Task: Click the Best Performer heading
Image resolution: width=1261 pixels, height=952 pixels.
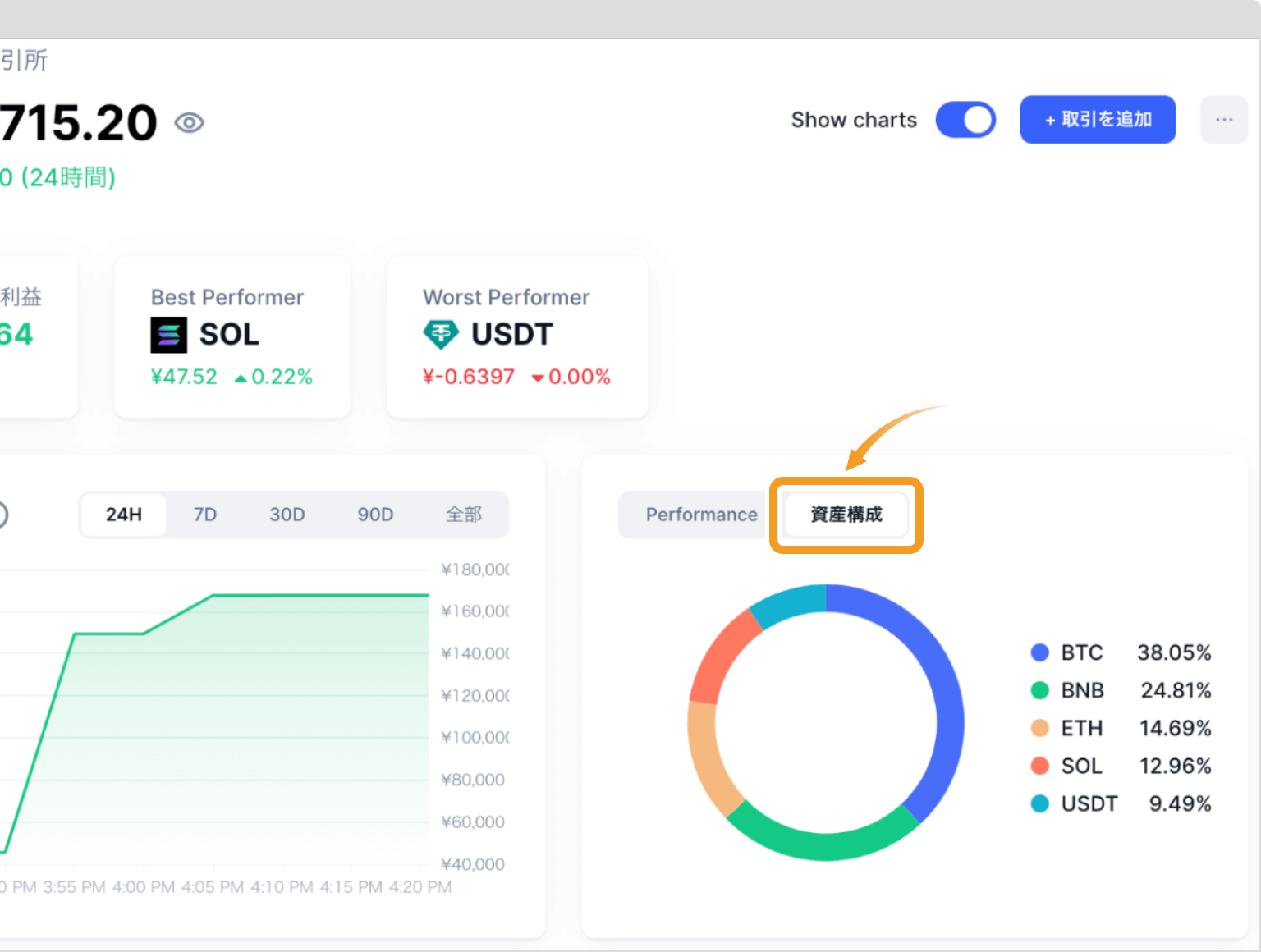Action: (227, 297)
